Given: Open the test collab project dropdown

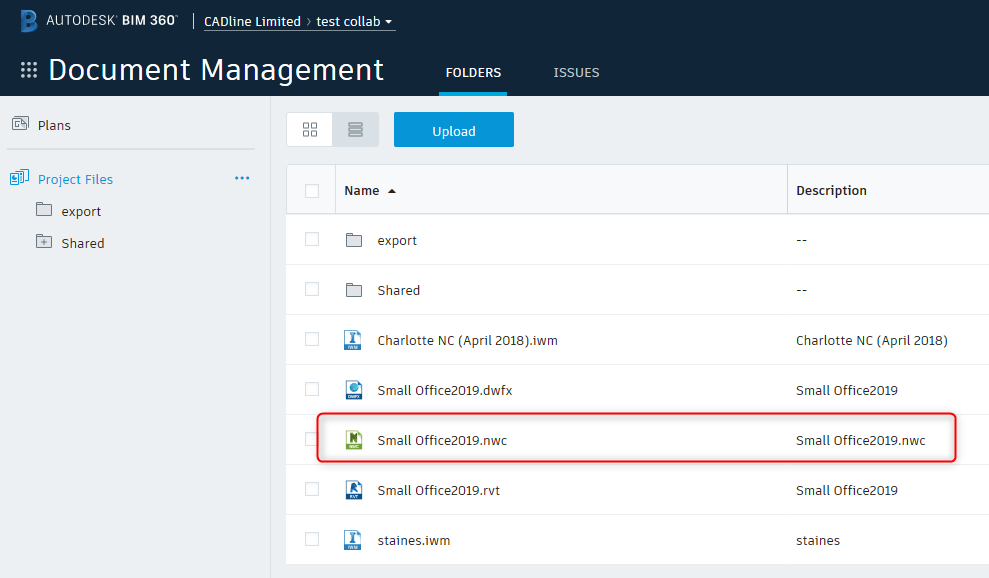Looking at the screenshot, I should 354,21.
